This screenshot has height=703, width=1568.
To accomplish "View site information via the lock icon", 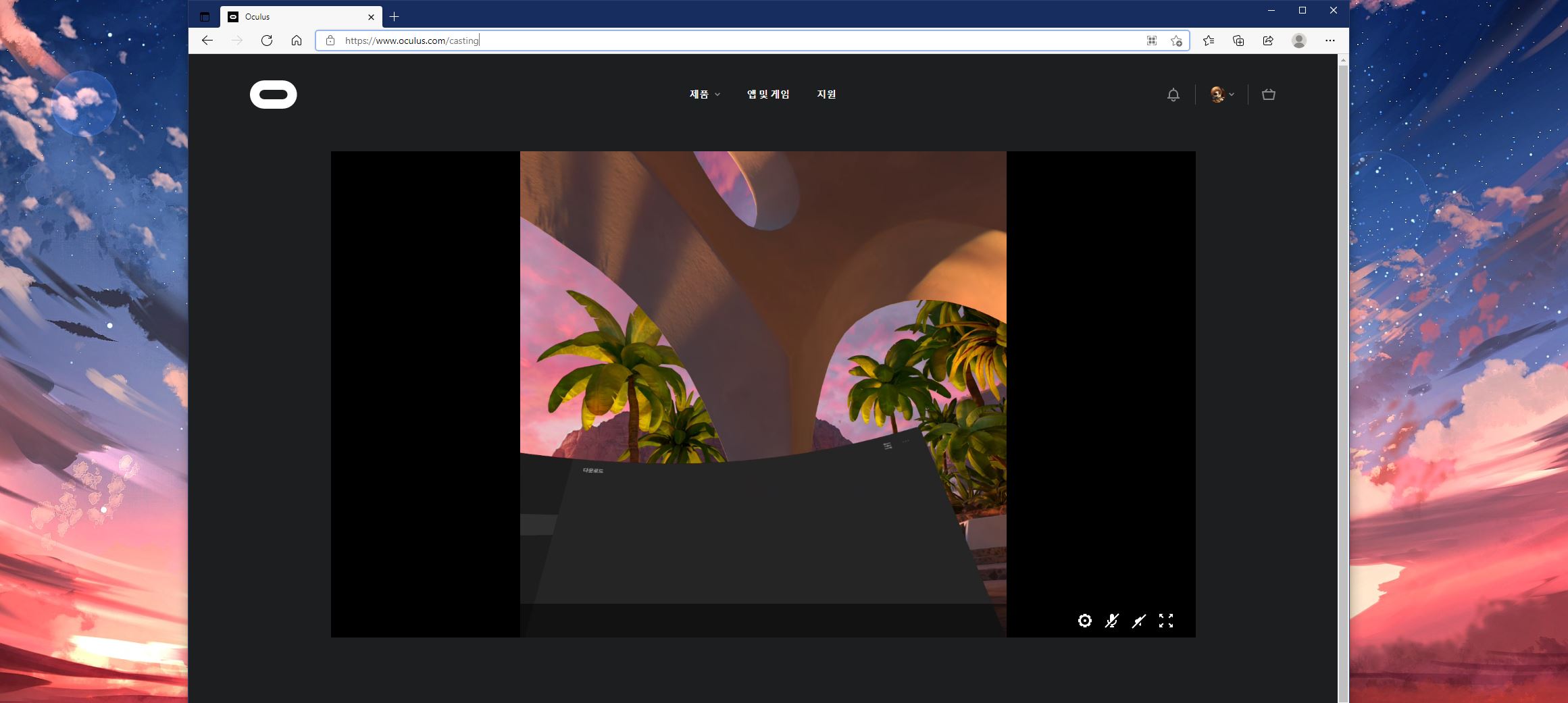I will [330, 41].
